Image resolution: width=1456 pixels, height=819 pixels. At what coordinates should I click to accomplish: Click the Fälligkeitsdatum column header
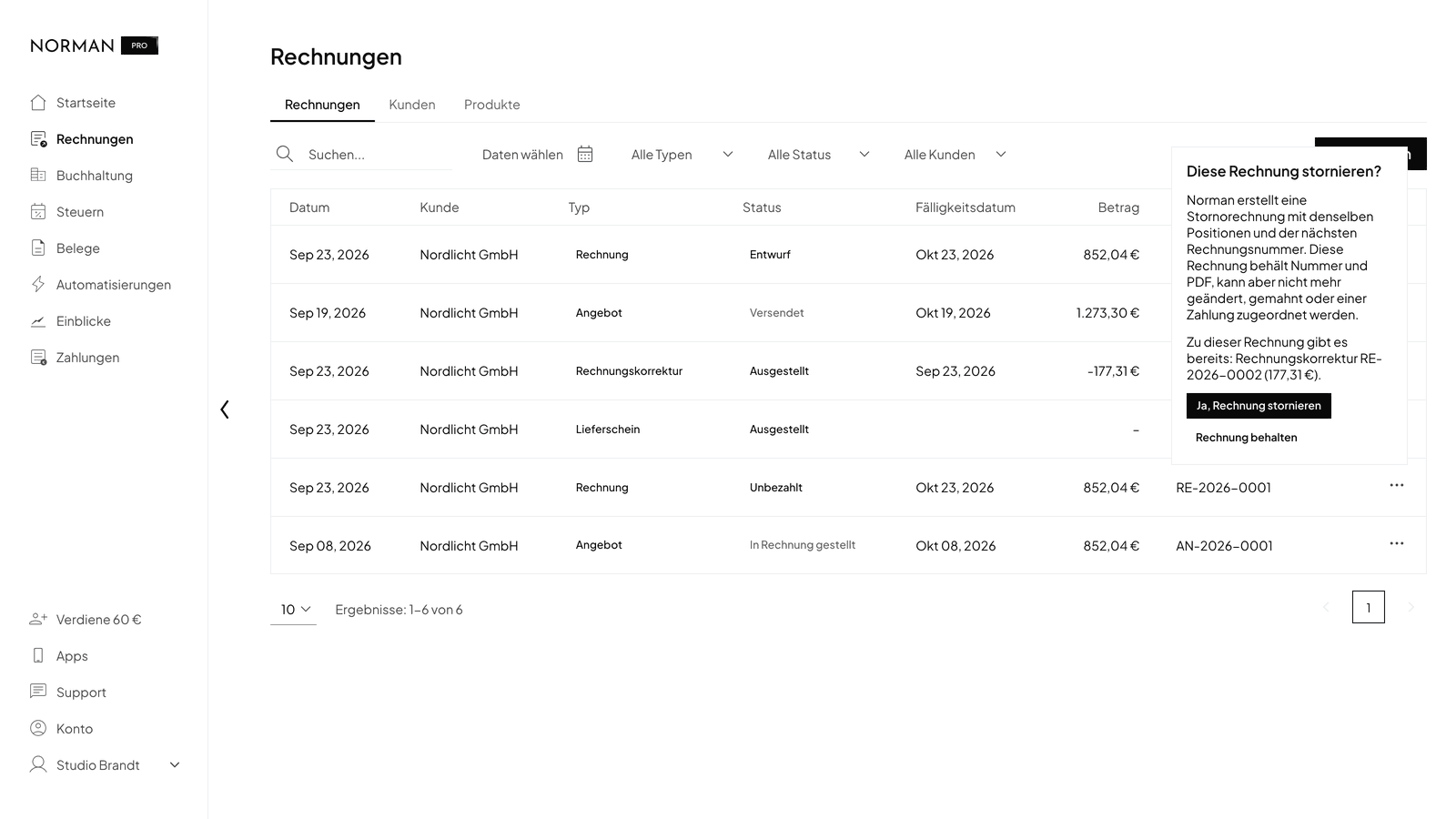966,207
